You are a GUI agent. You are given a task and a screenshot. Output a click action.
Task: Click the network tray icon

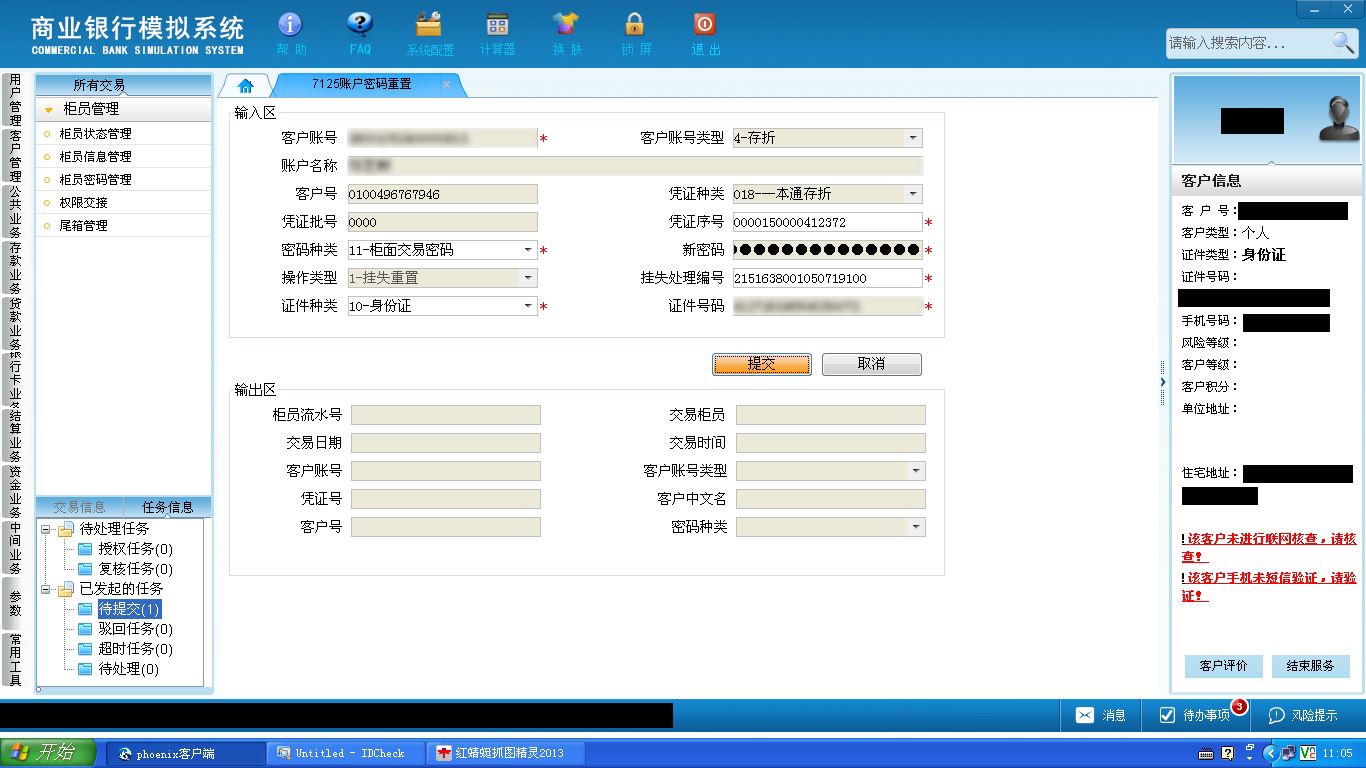[x=1288, y=753]
